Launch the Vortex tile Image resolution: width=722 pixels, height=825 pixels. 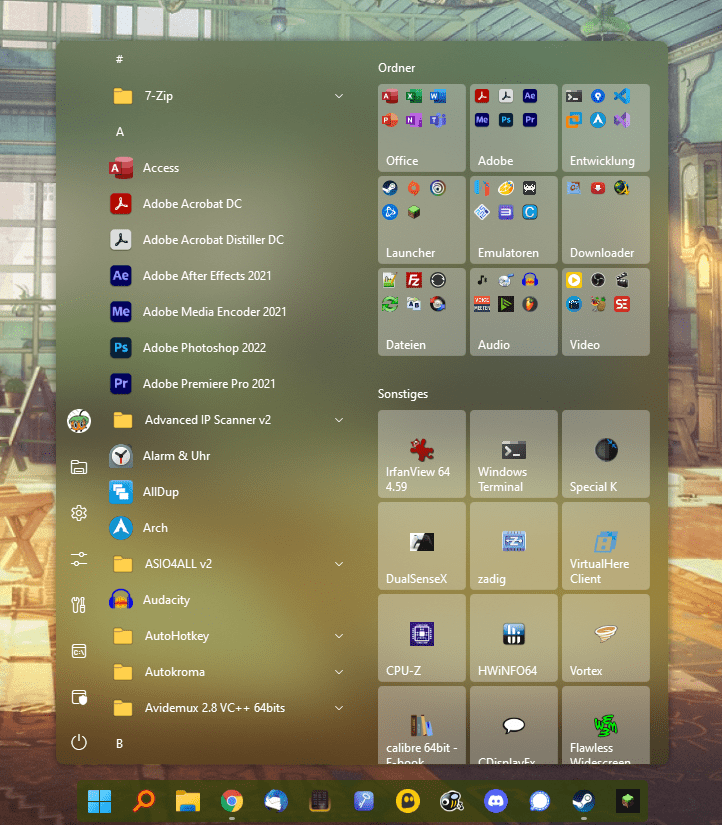(606, 638)
